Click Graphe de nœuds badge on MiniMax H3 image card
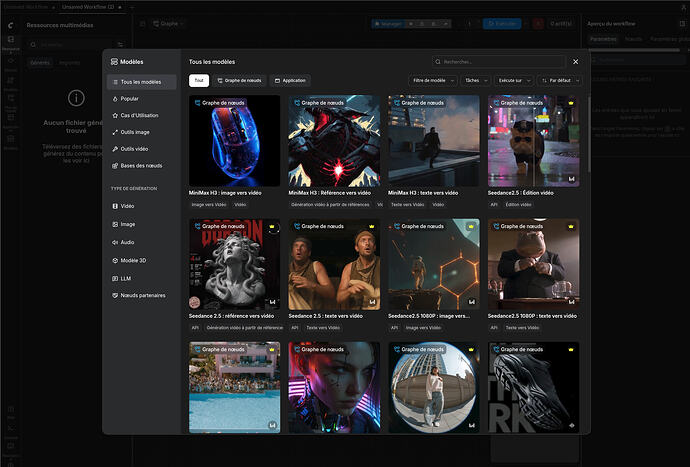The height and width of the screenshot is (467, 690). pos(219,103)
